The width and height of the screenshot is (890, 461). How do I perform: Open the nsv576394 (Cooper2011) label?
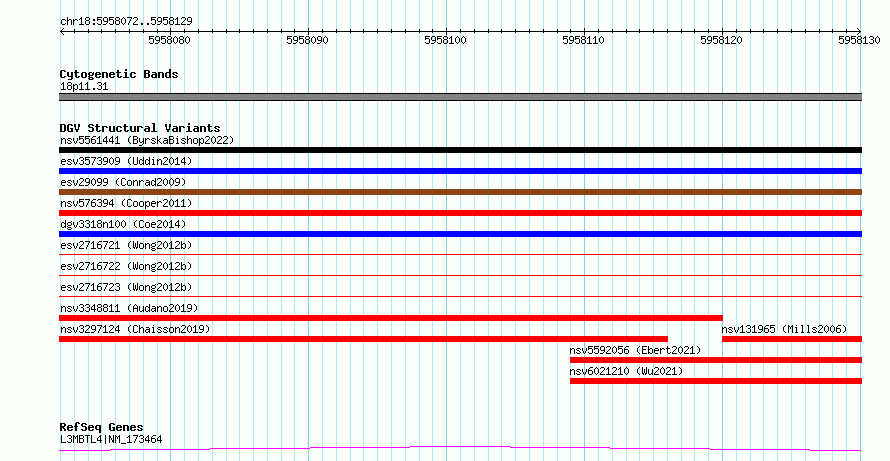pyautogui.click(x=126, y=203)
